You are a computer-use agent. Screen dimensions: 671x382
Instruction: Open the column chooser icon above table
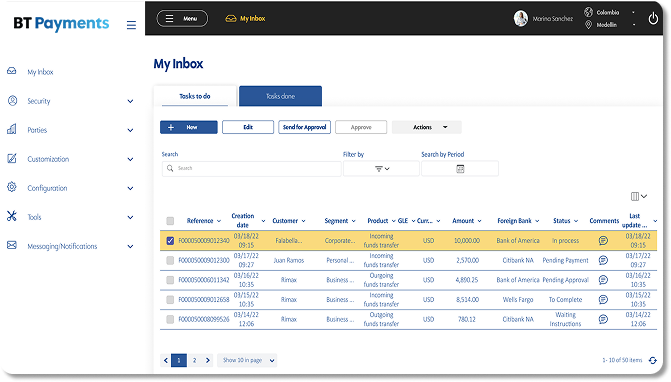pyautogui.click(x=638, y=196)
